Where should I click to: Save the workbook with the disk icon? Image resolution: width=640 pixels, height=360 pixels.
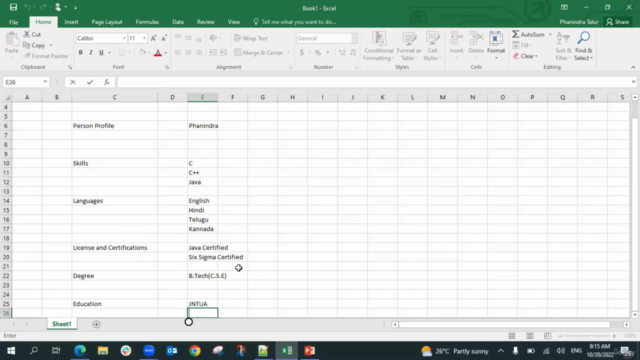point(13,7)
